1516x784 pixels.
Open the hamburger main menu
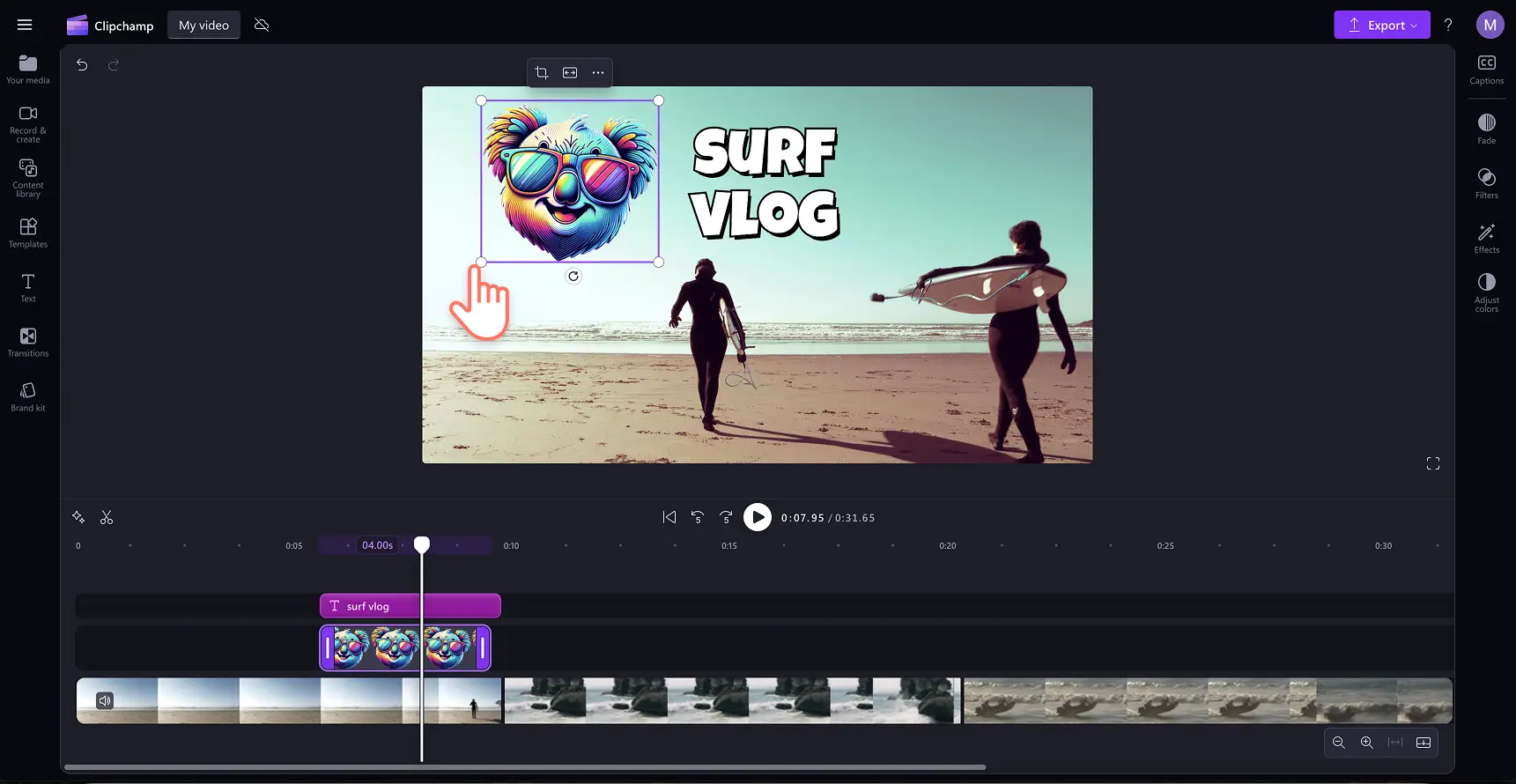25,25
